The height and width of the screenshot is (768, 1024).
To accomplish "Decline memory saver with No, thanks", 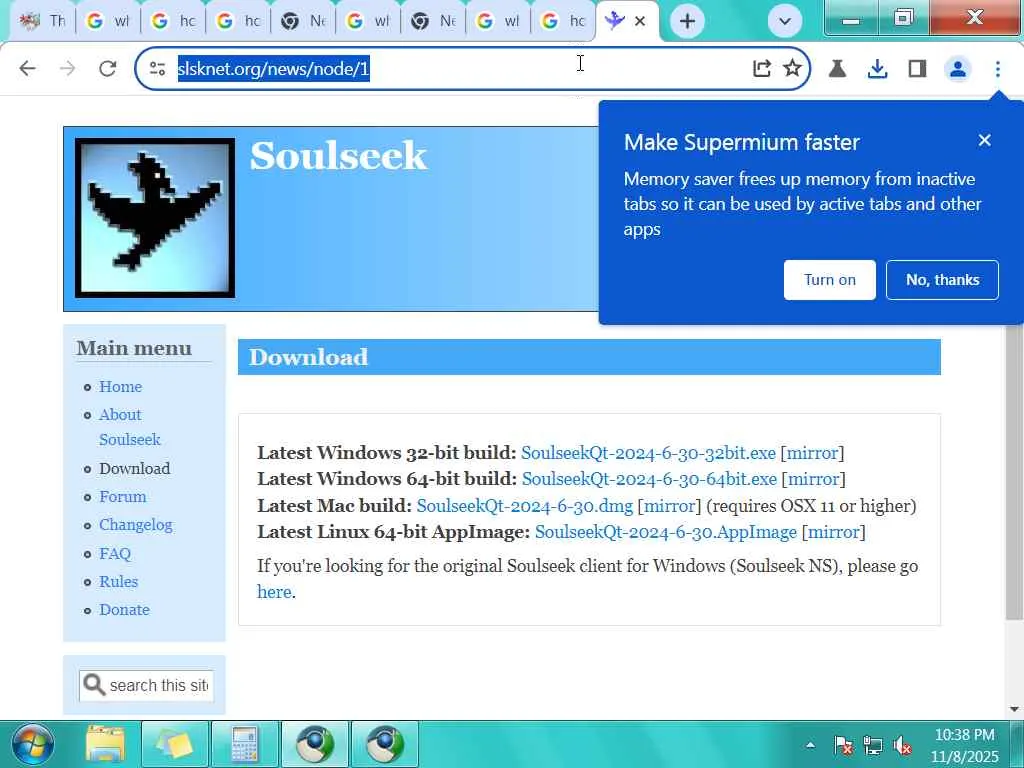I will click(x=942, y=280).
